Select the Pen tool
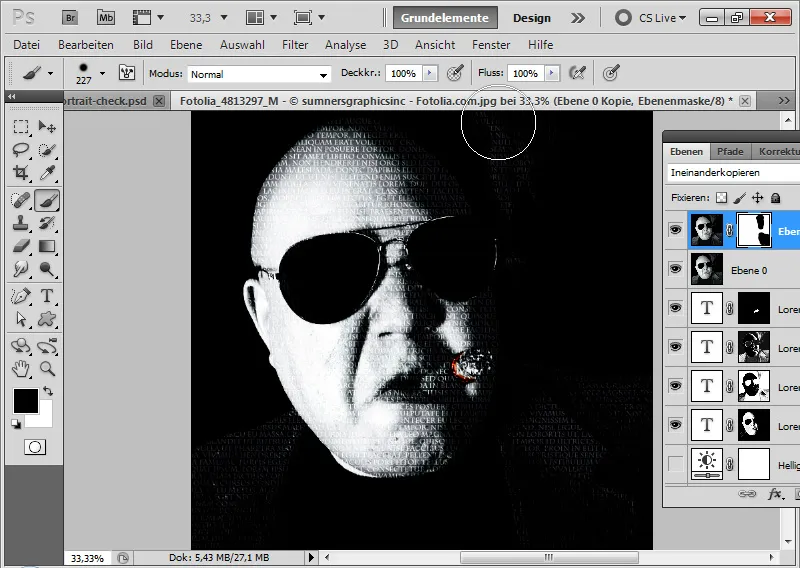 tap(20, 295)
